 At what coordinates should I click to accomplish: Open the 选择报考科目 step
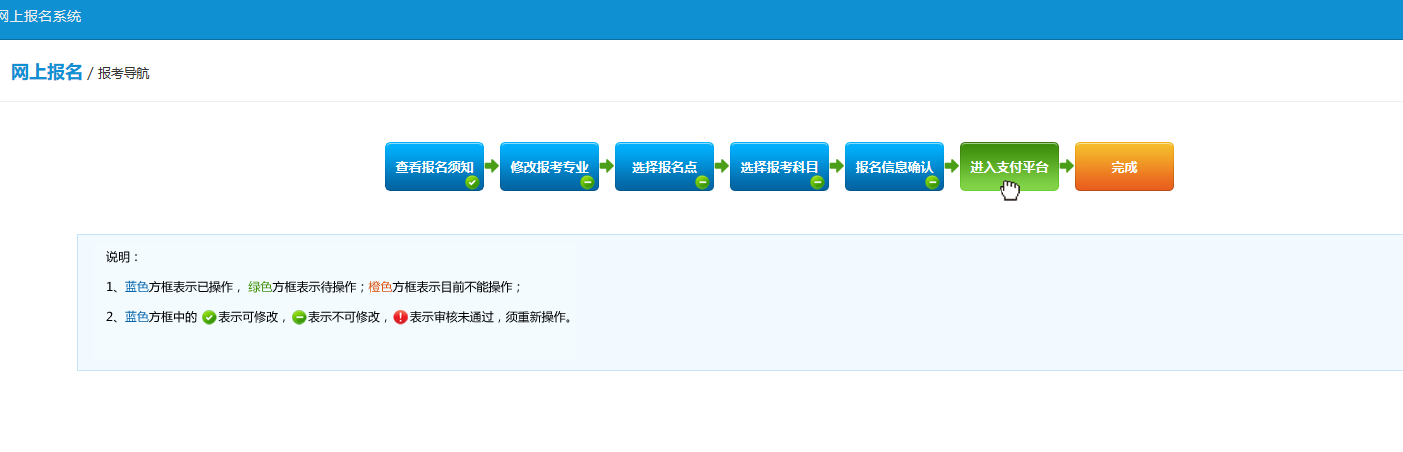click(x=779, y=165)
